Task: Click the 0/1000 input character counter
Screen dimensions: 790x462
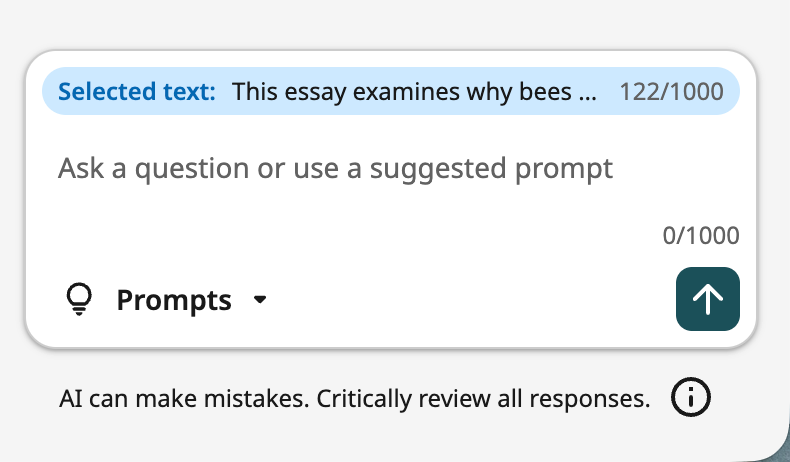Action: click(701, 235)
